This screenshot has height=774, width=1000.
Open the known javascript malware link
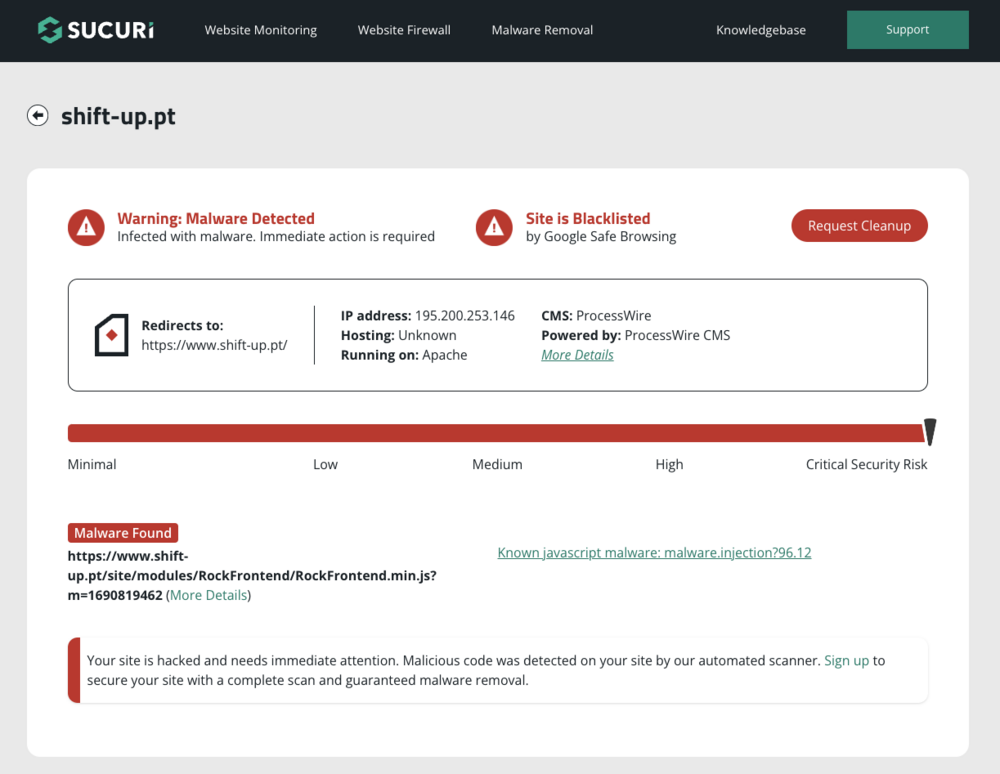(654, 552)
